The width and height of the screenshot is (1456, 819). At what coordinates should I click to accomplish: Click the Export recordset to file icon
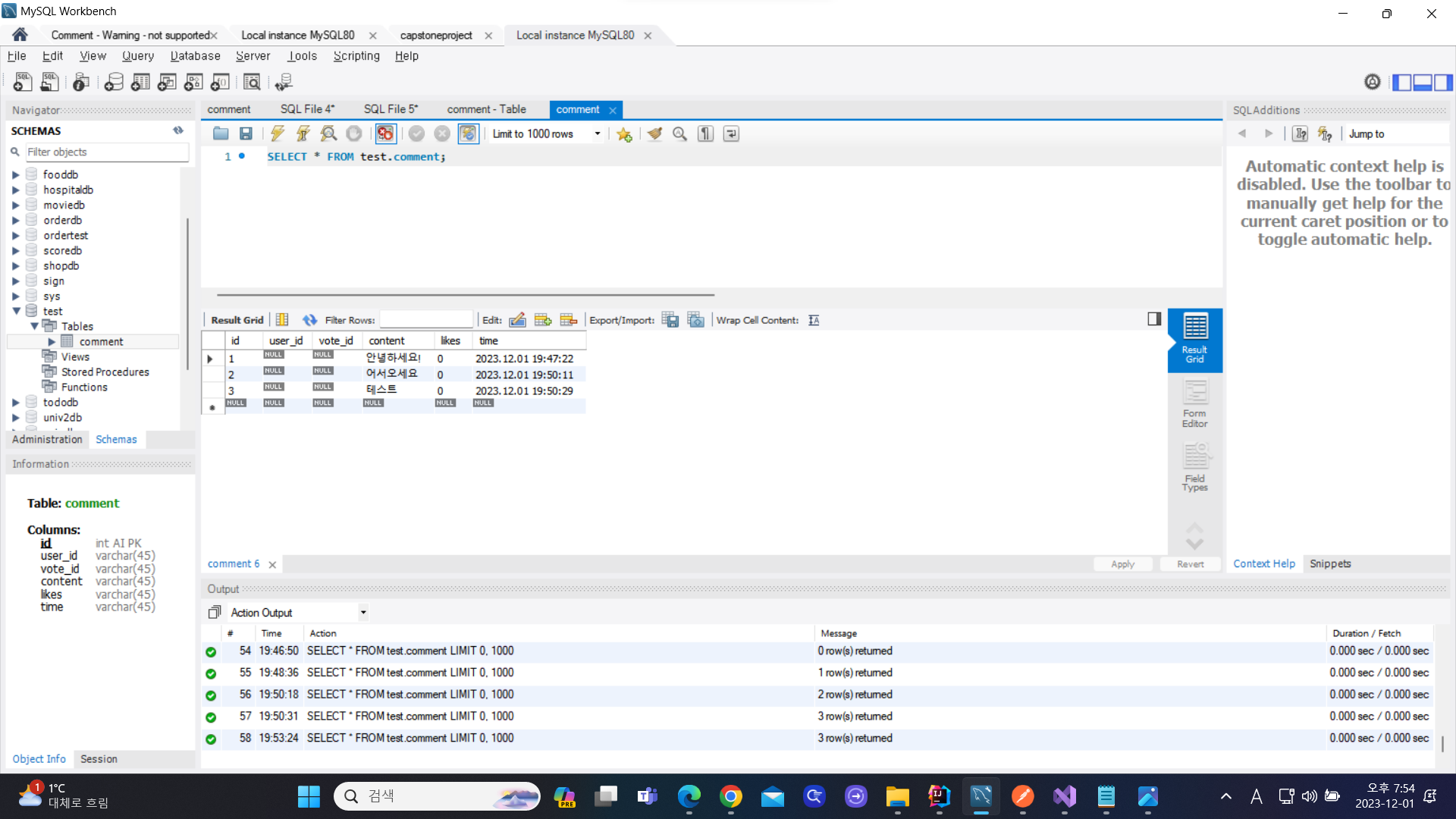pos(670,320)
